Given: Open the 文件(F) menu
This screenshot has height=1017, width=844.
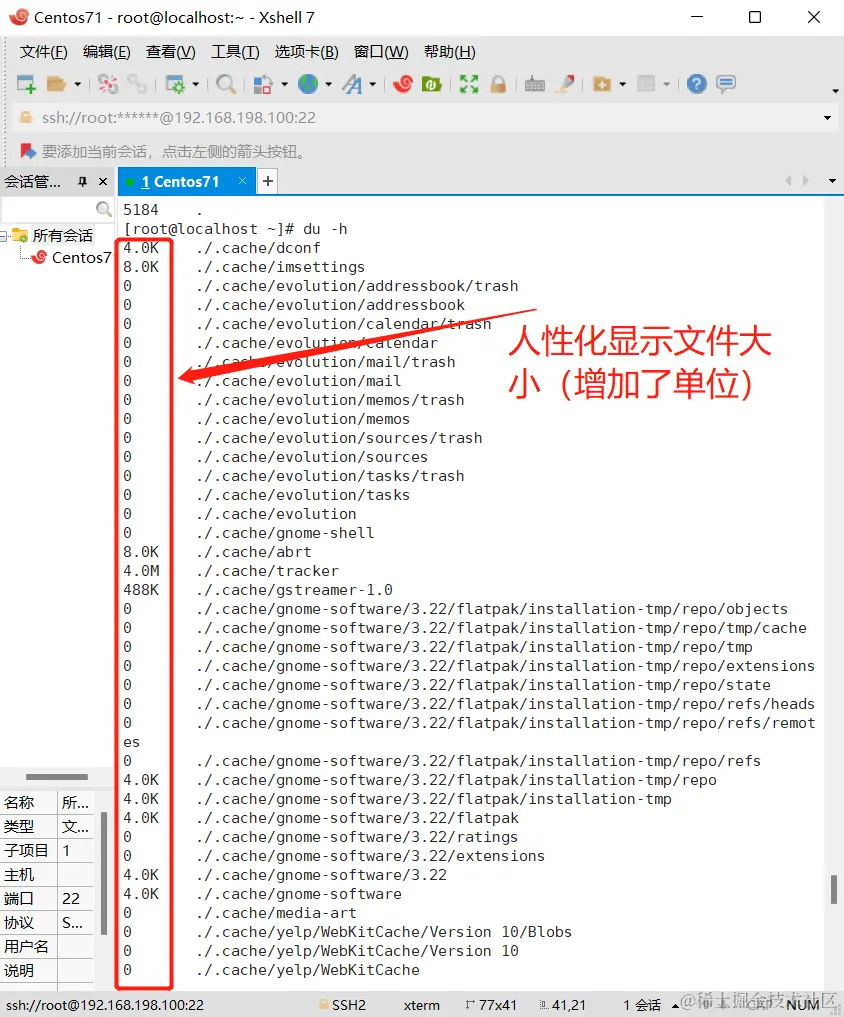Looking at the screenshot, I should [43, 52].
